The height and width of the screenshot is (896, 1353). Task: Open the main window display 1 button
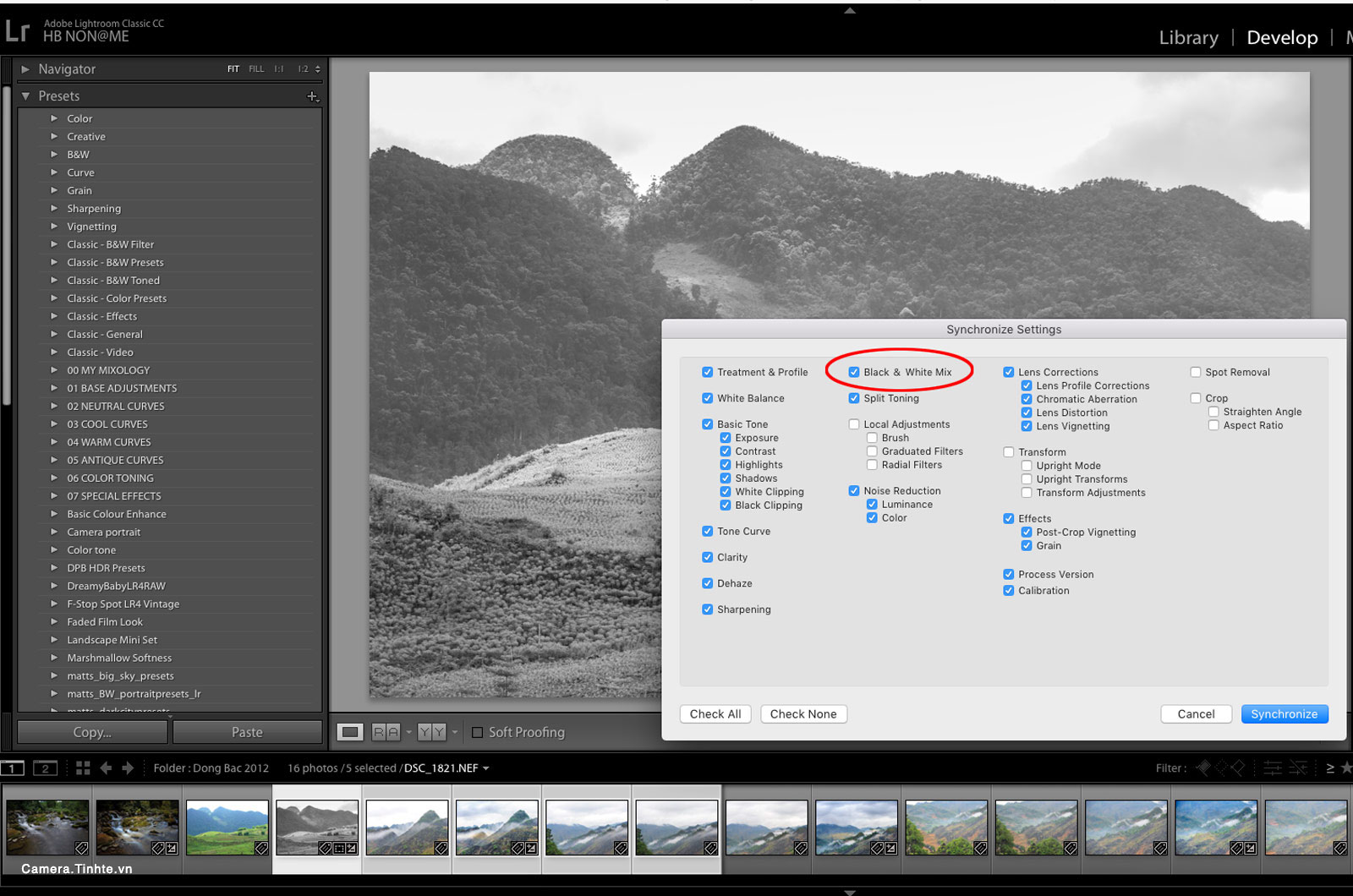pos(13,768)
